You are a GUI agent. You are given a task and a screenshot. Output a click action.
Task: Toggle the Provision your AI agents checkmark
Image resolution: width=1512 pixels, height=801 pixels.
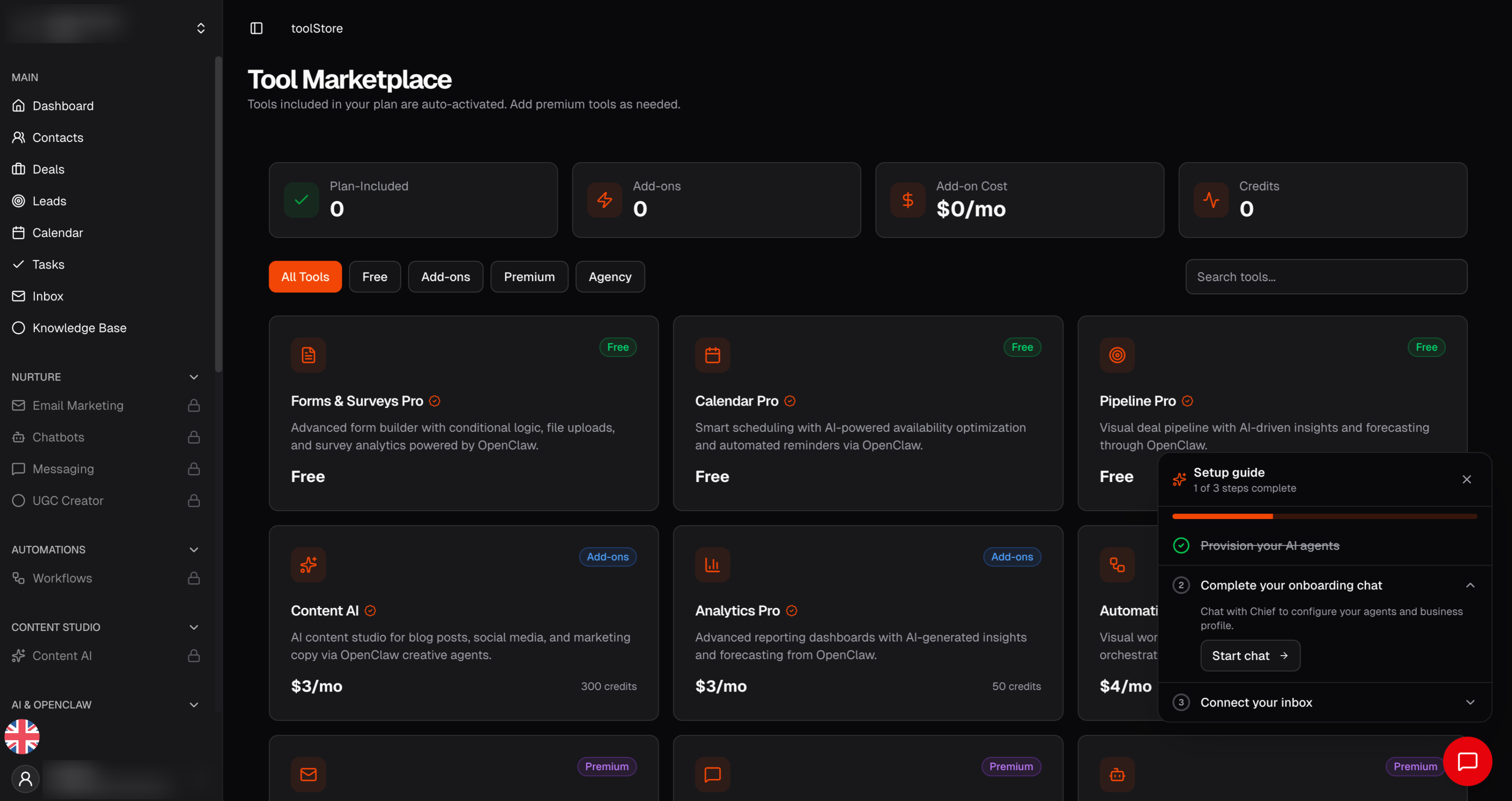[1181, 545]
